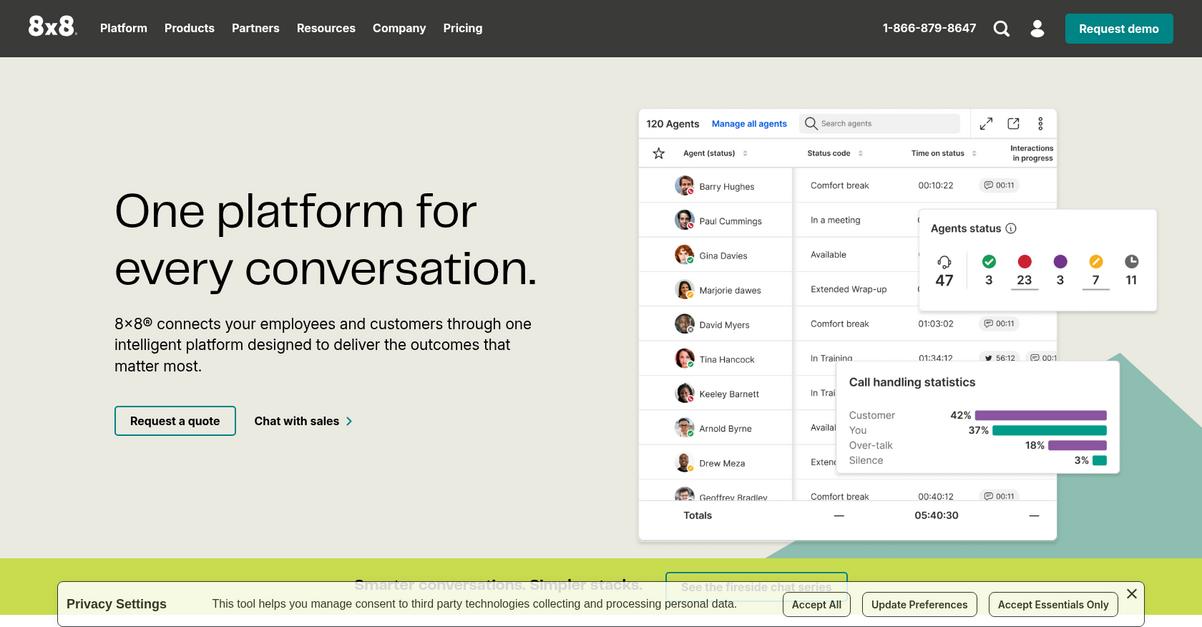Click the headset icon above 47
Viewport: 1202px width, 627px height.
944,261
